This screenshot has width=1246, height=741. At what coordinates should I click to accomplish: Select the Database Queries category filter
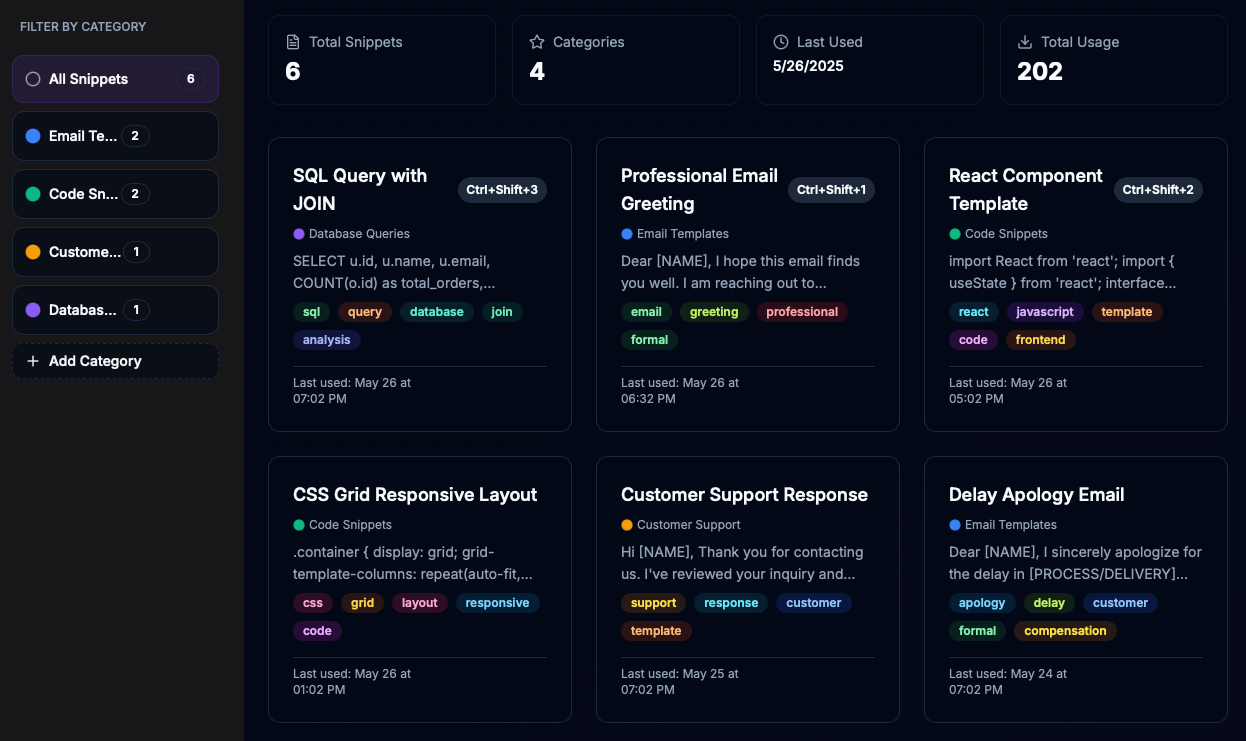point(115,310)
